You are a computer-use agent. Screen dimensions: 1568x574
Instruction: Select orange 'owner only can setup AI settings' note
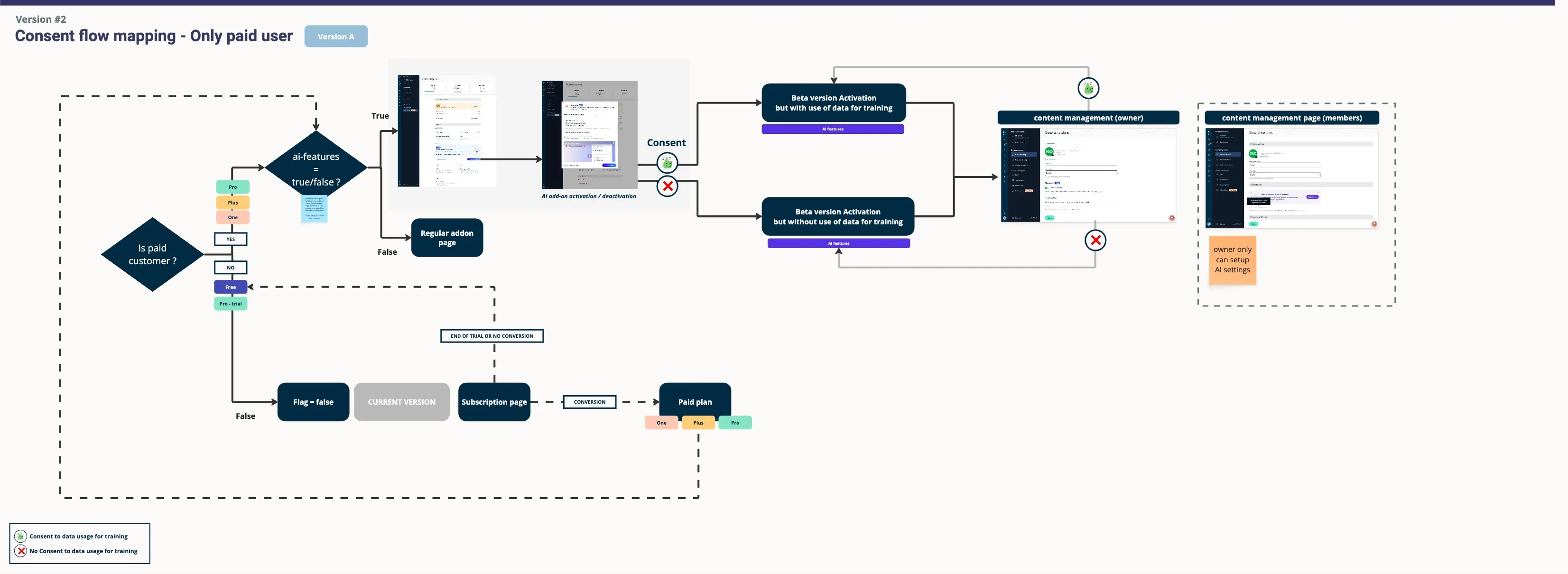click(1233, 260)
